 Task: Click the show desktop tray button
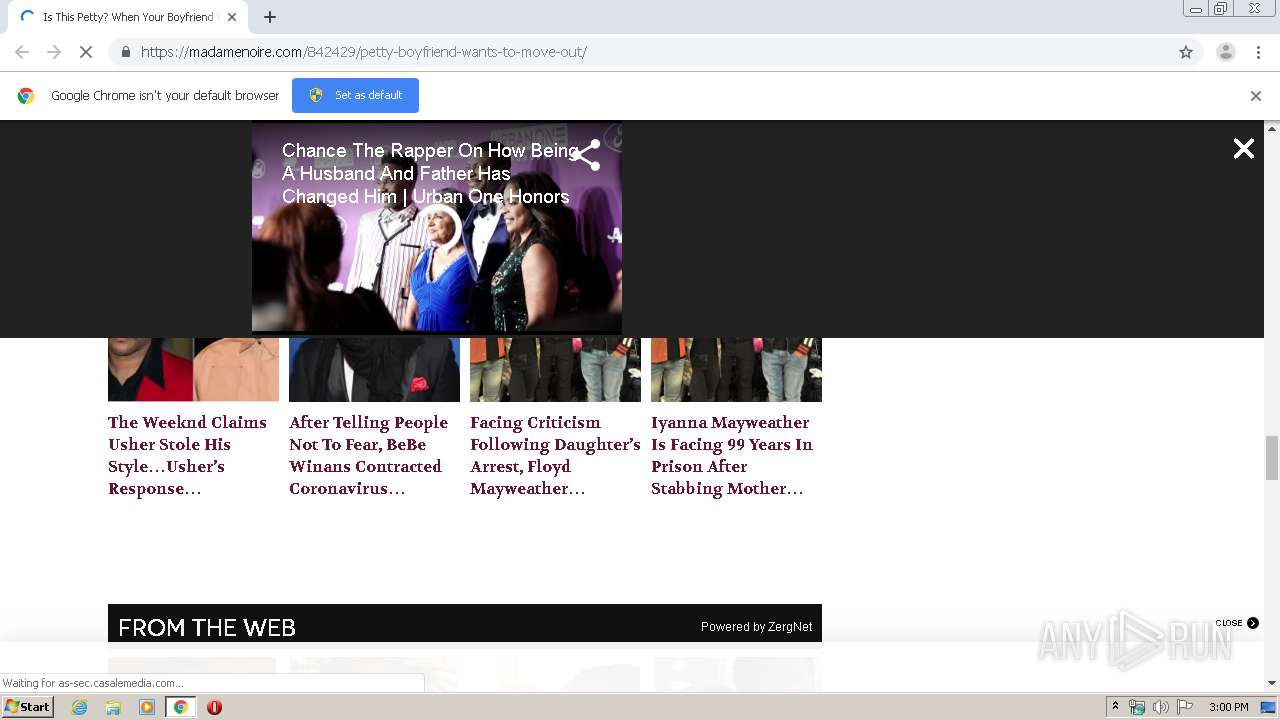point(1269,707)
